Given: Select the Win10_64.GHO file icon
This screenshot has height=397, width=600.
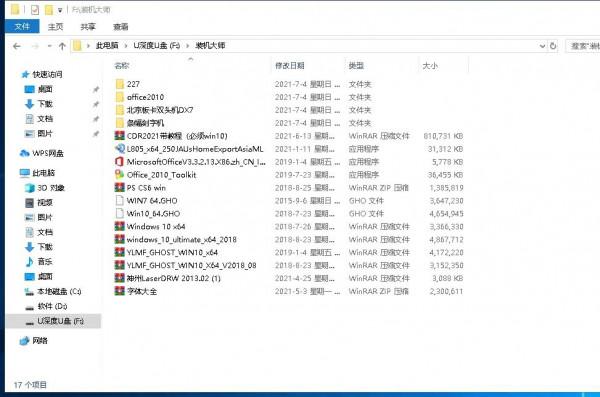Looking at the screenshot, I should click(x=120, y=213).
